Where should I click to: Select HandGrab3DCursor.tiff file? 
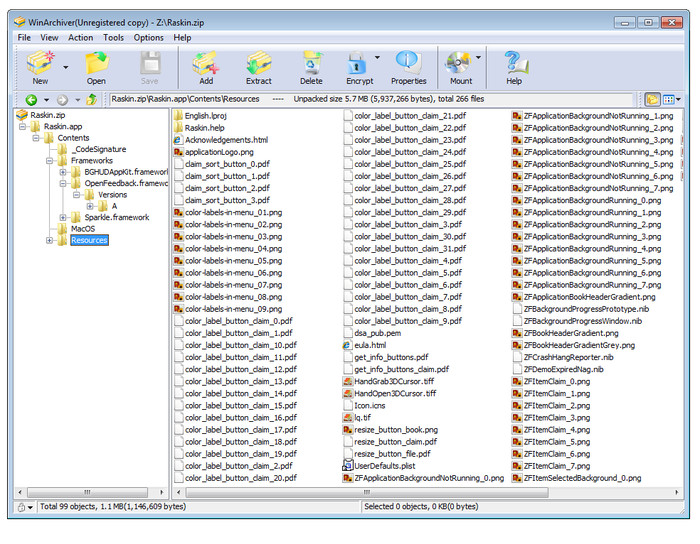394,381
